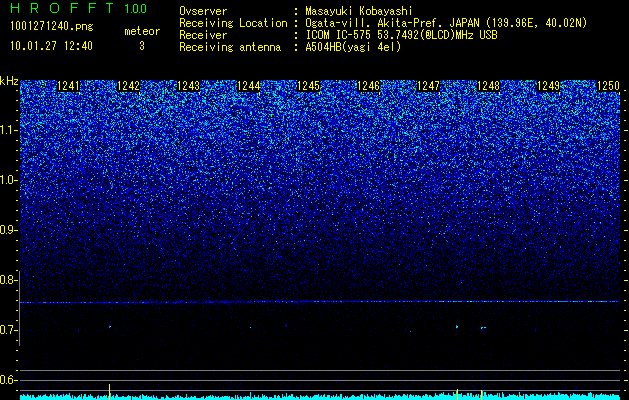The height and width of the screenshot is (400, 629).
Task: Click the 1244 time marker
Action: point(248,86)
